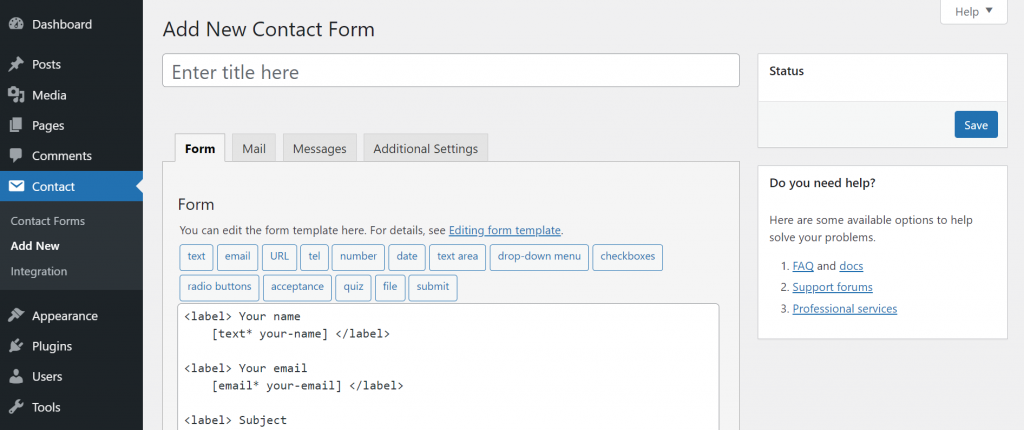Open the Integration submenu item
Image resolution: width=1024 pixels, height=430 pixels.
[x=39, y=271]
